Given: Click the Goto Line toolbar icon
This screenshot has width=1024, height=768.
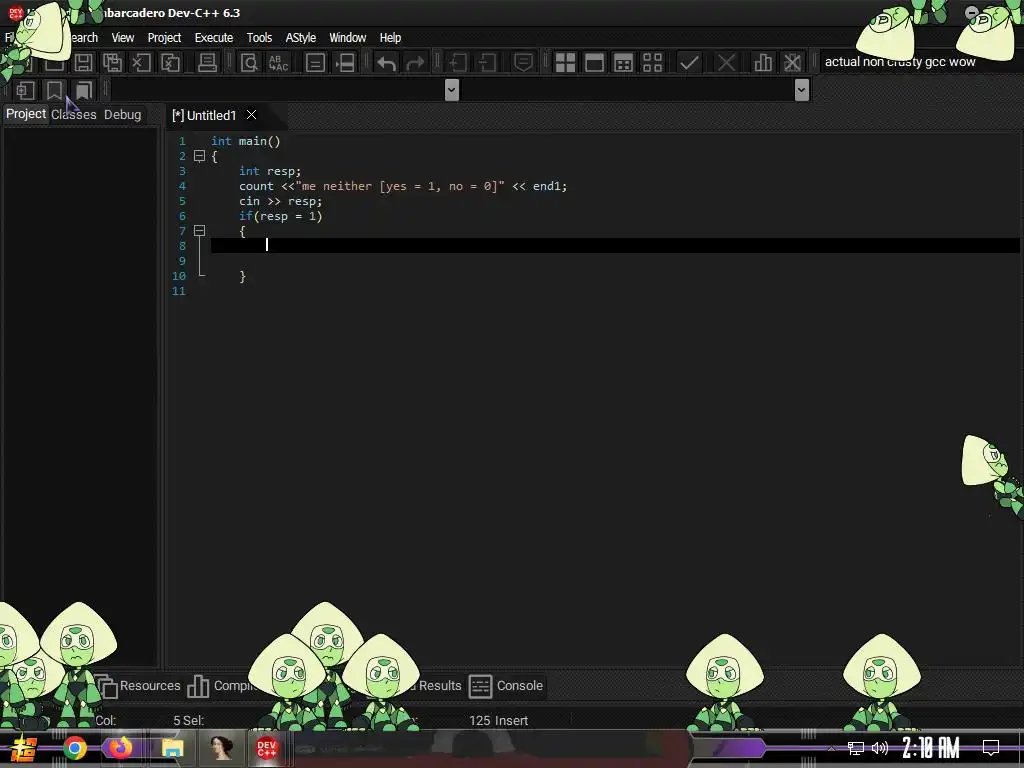Looking at the screenshot, I should click(x=344, y=63).
